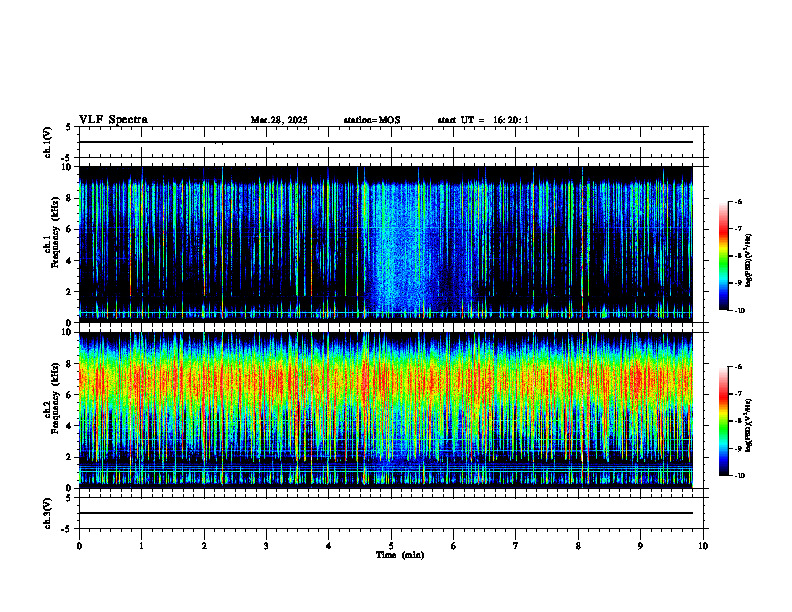Click the "ch.3(V)" waveform axis label
The width and height of the screenshot is (792, 612).
(x=47, y=513)
